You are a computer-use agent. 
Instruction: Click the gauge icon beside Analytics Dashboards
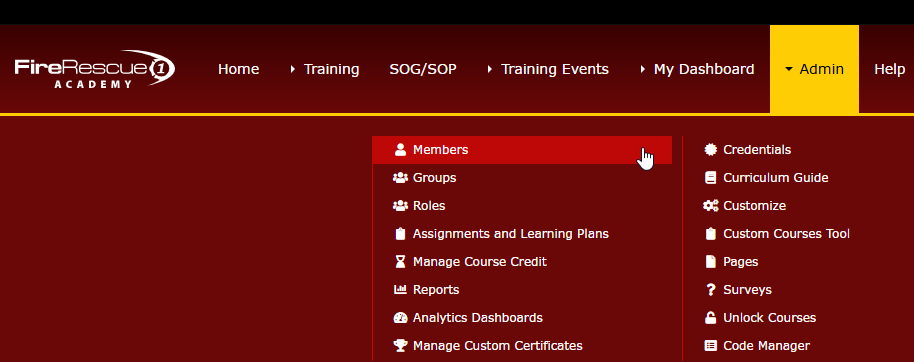(400, 318)
